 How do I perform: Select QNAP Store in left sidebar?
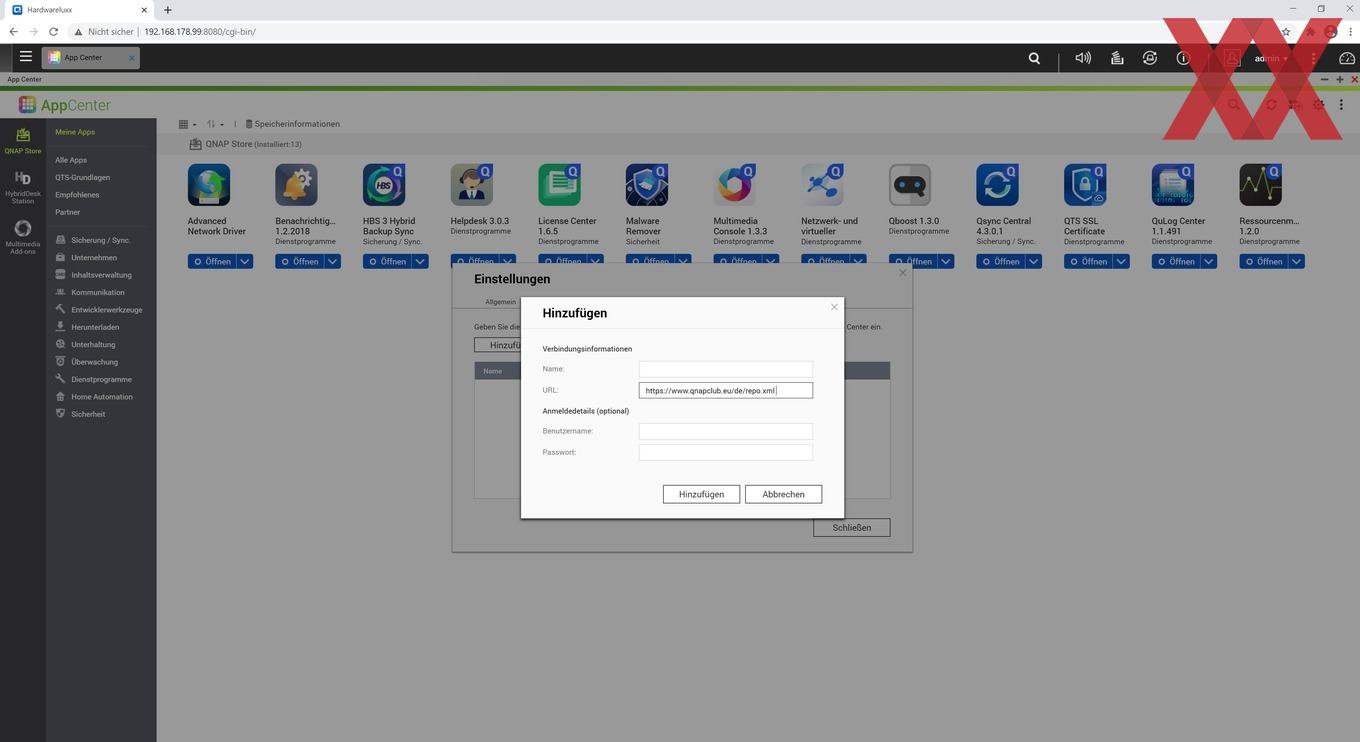[x=23, y=140]
